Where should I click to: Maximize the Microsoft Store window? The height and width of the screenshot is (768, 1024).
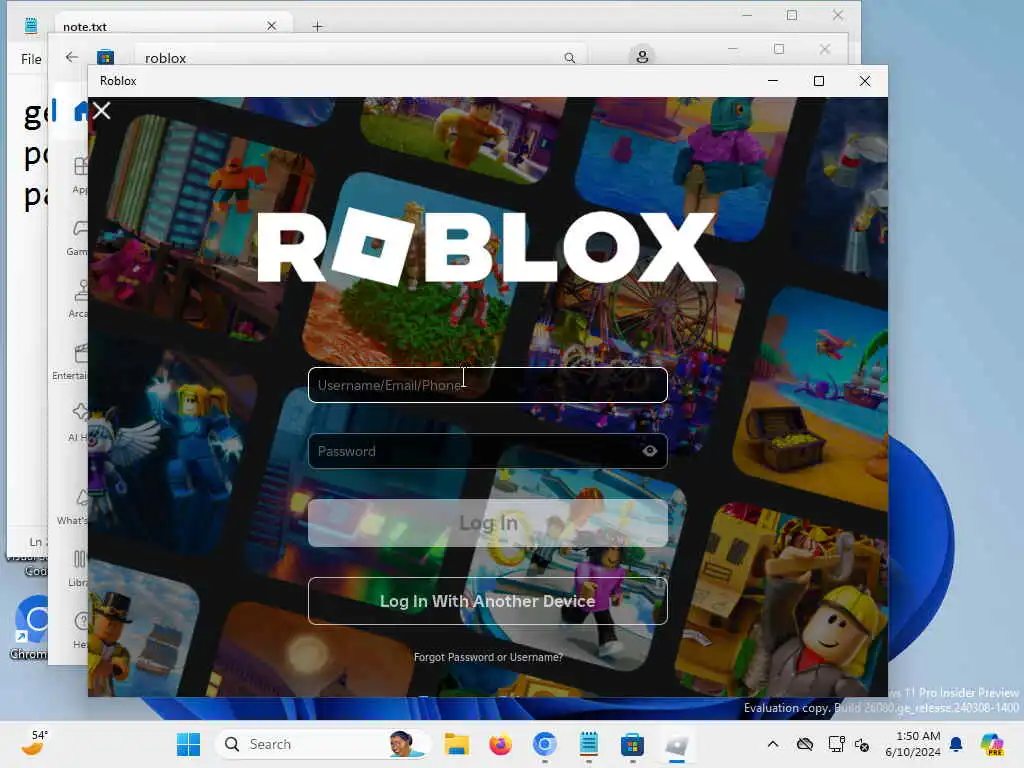778,49
